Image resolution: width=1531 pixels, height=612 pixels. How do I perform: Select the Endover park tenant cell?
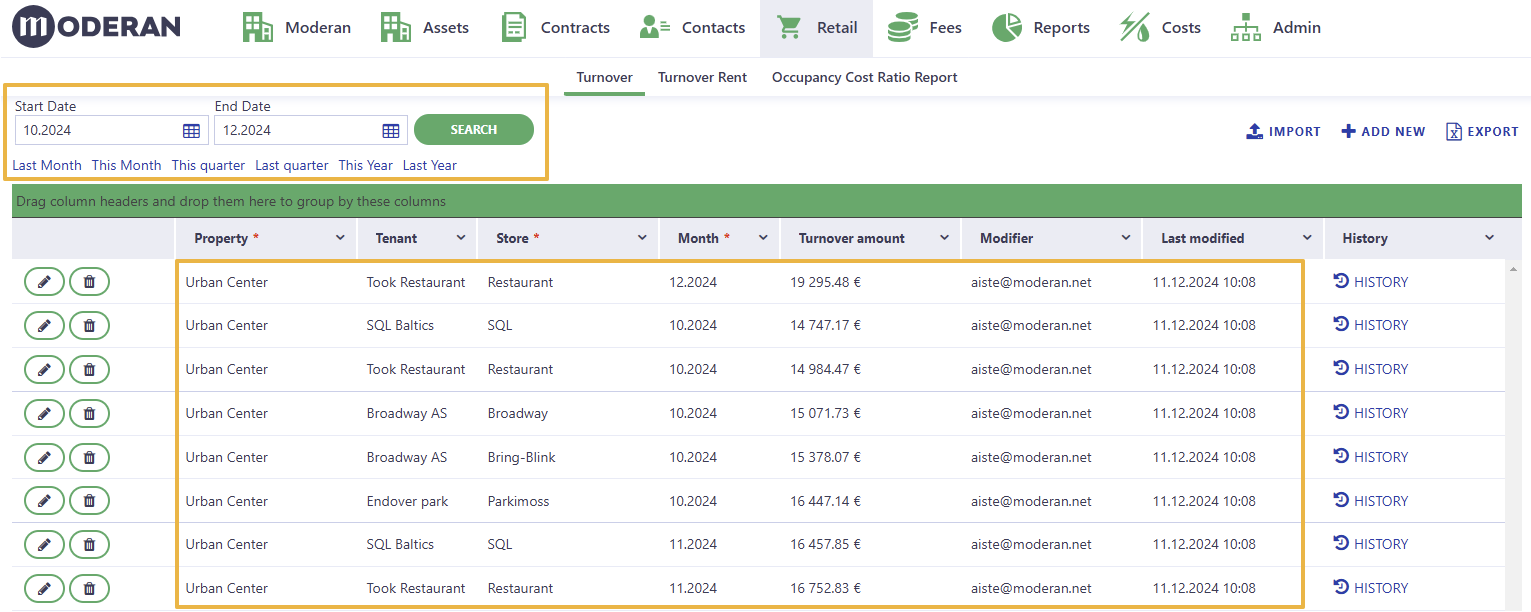click(407, 501)
